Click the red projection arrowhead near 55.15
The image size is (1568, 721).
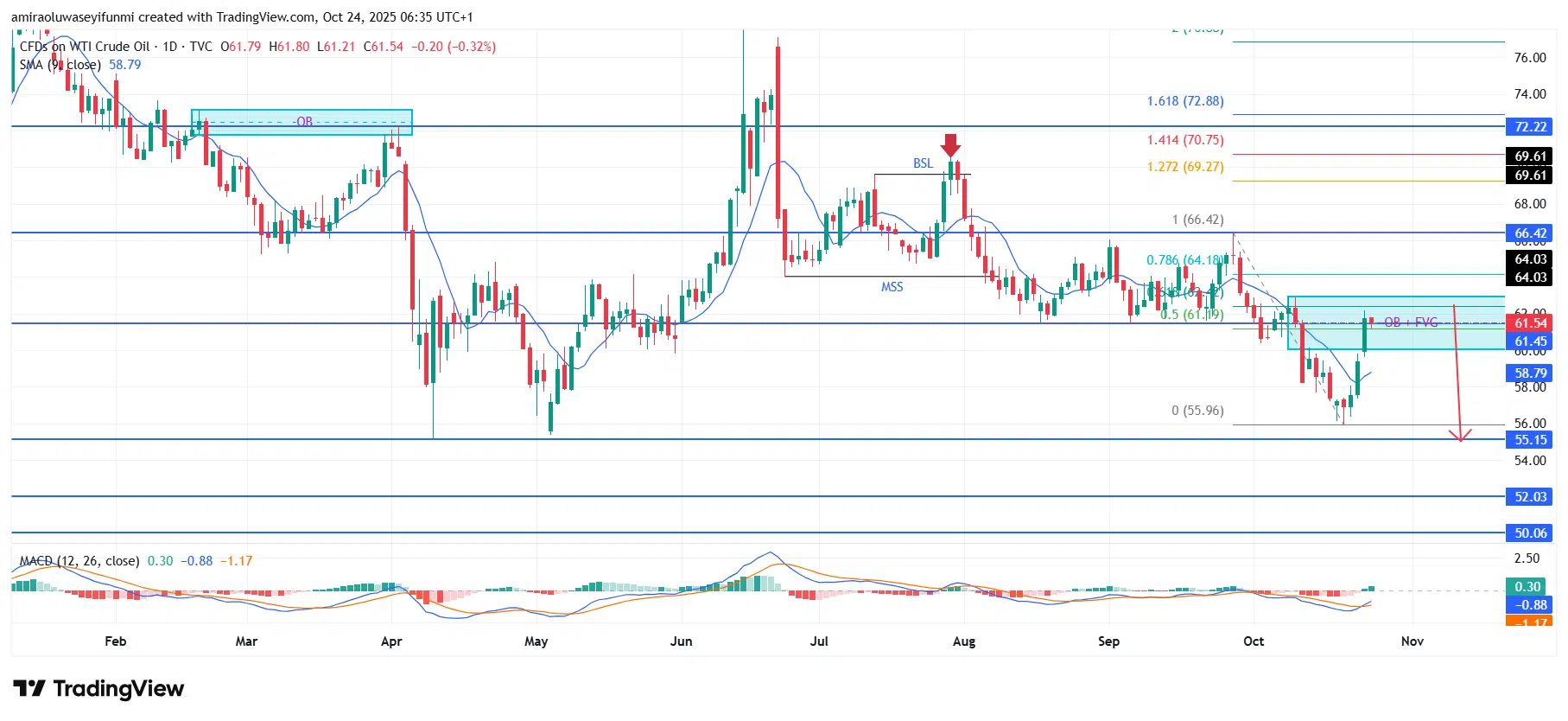click(x=1460, y=436)
